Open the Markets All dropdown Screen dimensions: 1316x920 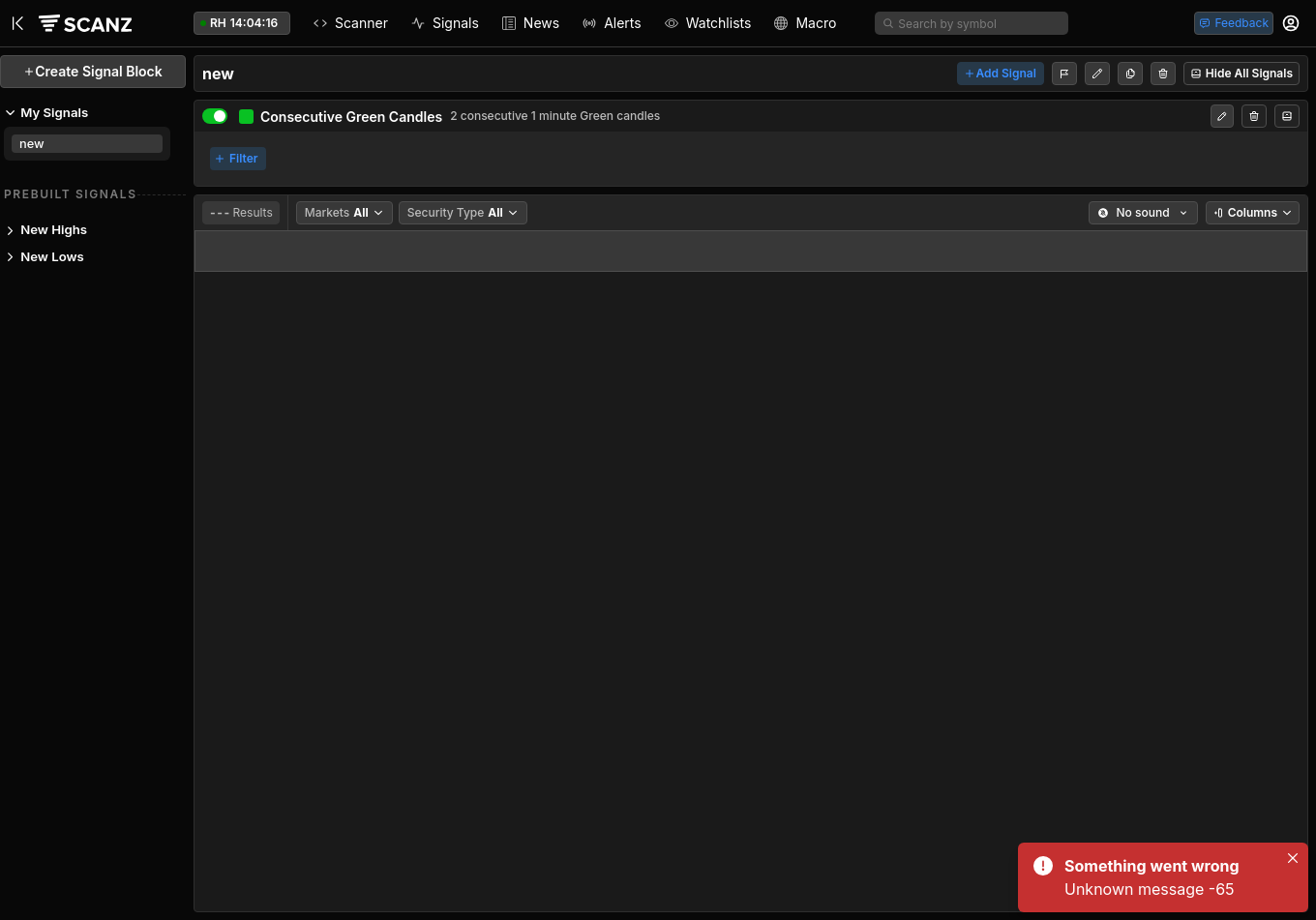(344, 213)
